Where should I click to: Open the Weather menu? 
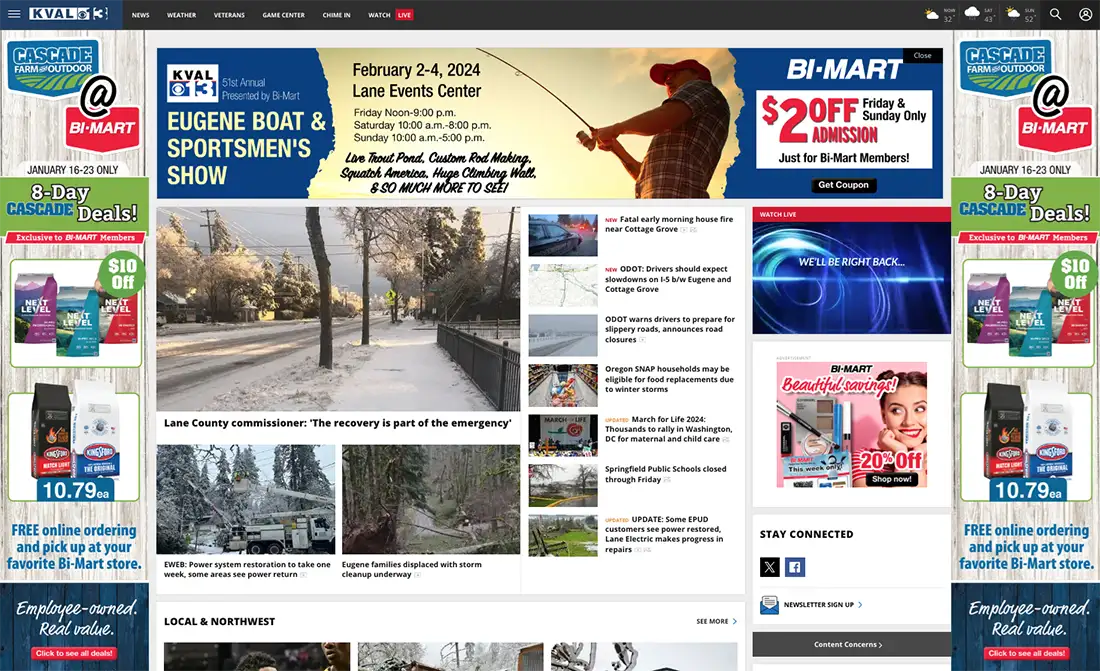[x=181, y=15]
